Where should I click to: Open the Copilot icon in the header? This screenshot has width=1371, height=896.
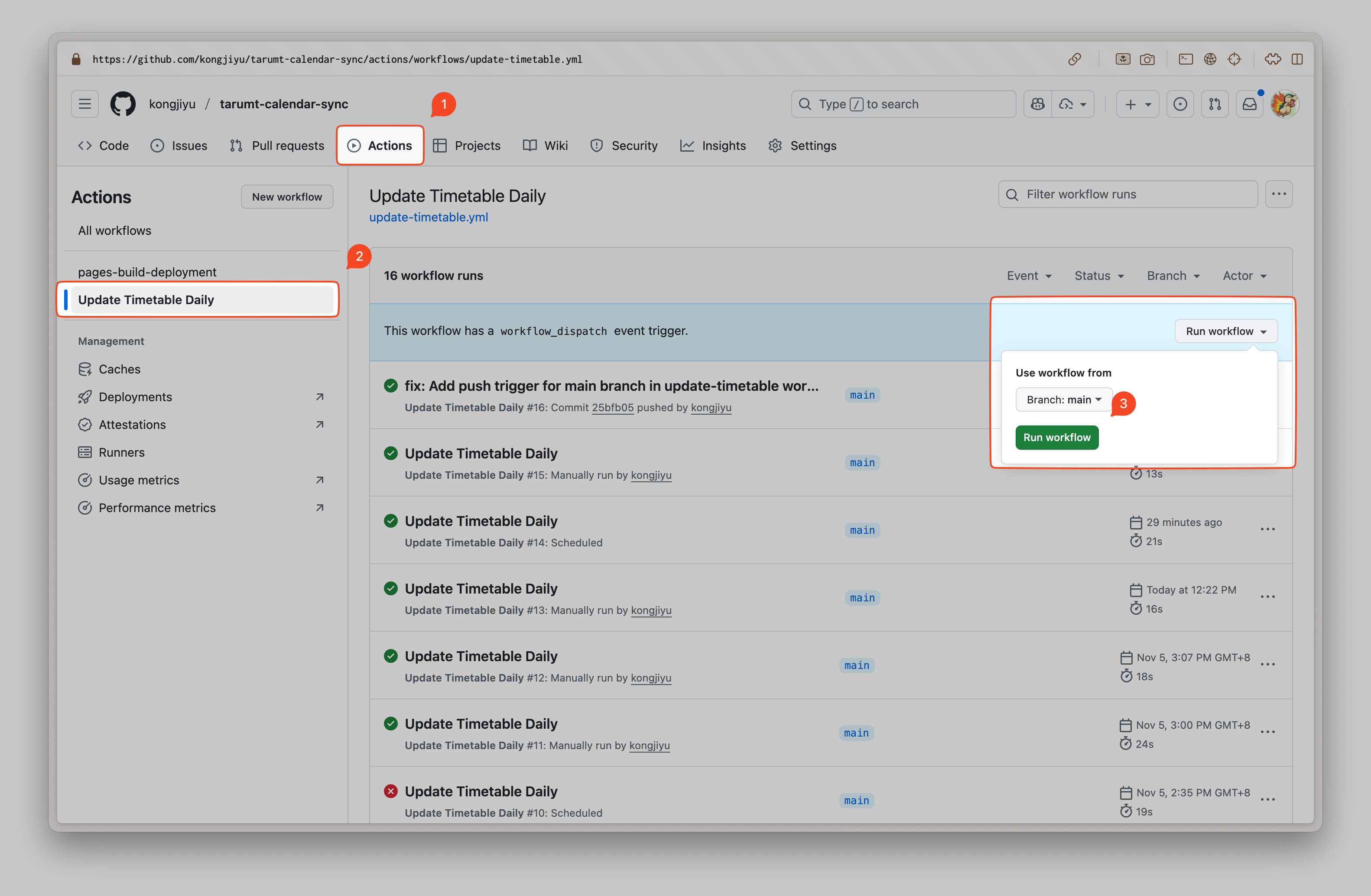point(1037,104)
